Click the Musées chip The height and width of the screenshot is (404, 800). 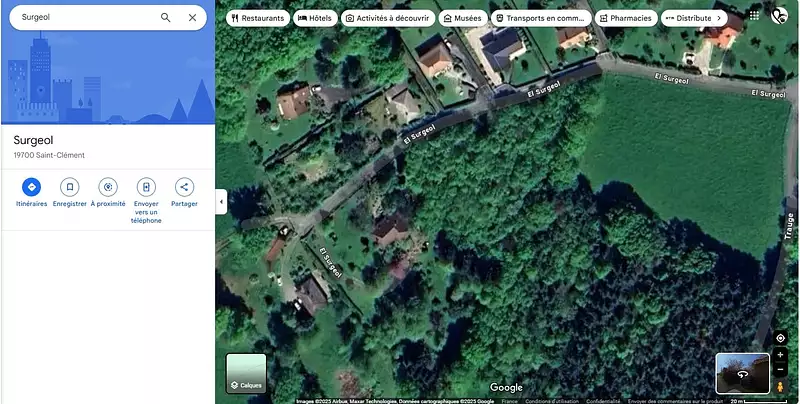pyautogui.click(x=461, y=18)
